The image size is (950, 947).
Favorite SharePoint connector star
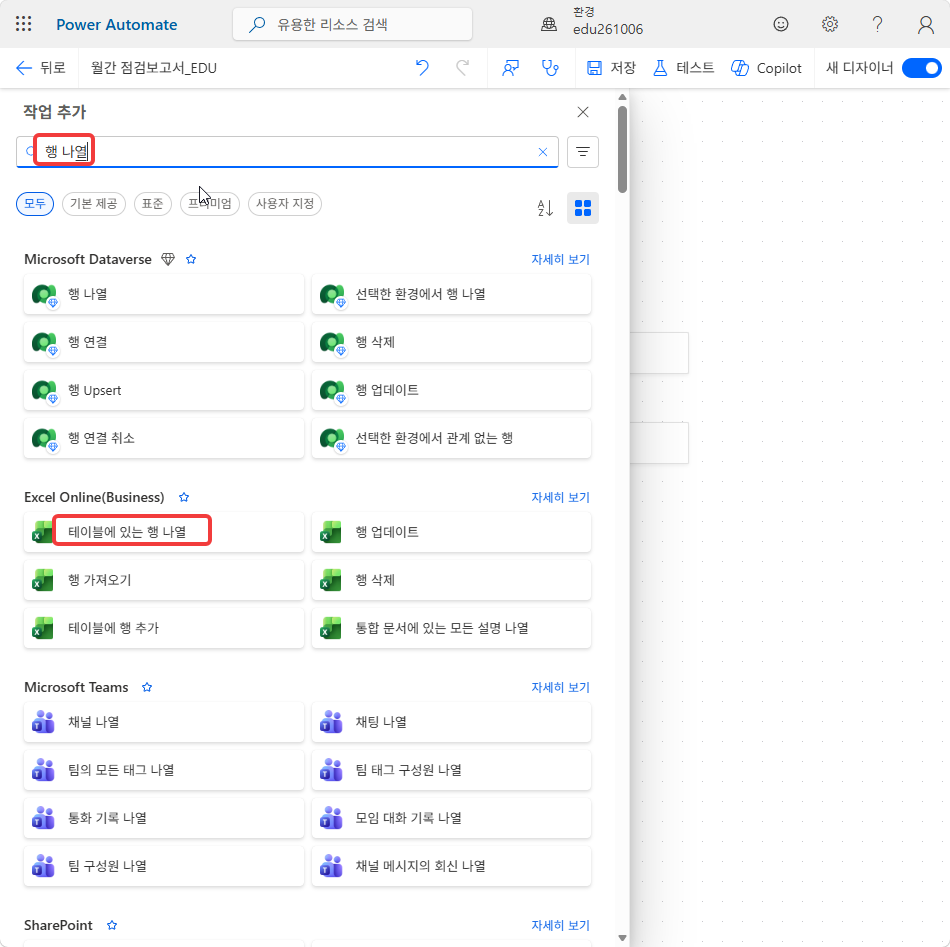point(111,926)
